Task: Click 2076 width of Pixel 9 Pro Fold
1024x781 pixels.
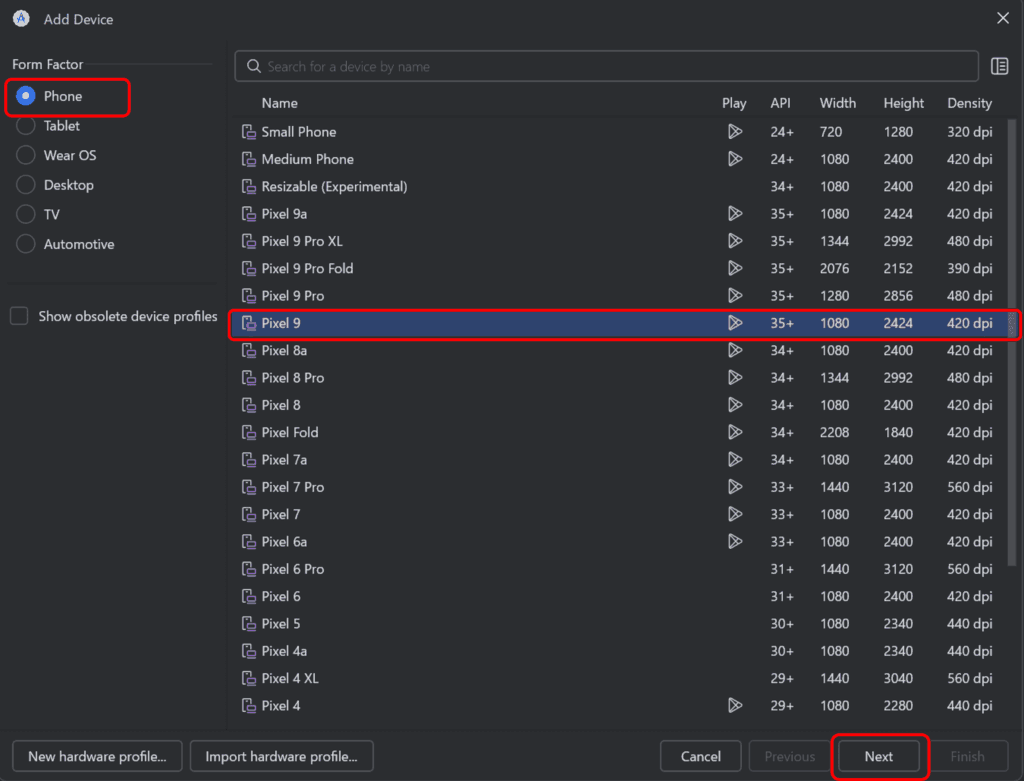Action: click(x=835, y=268)
